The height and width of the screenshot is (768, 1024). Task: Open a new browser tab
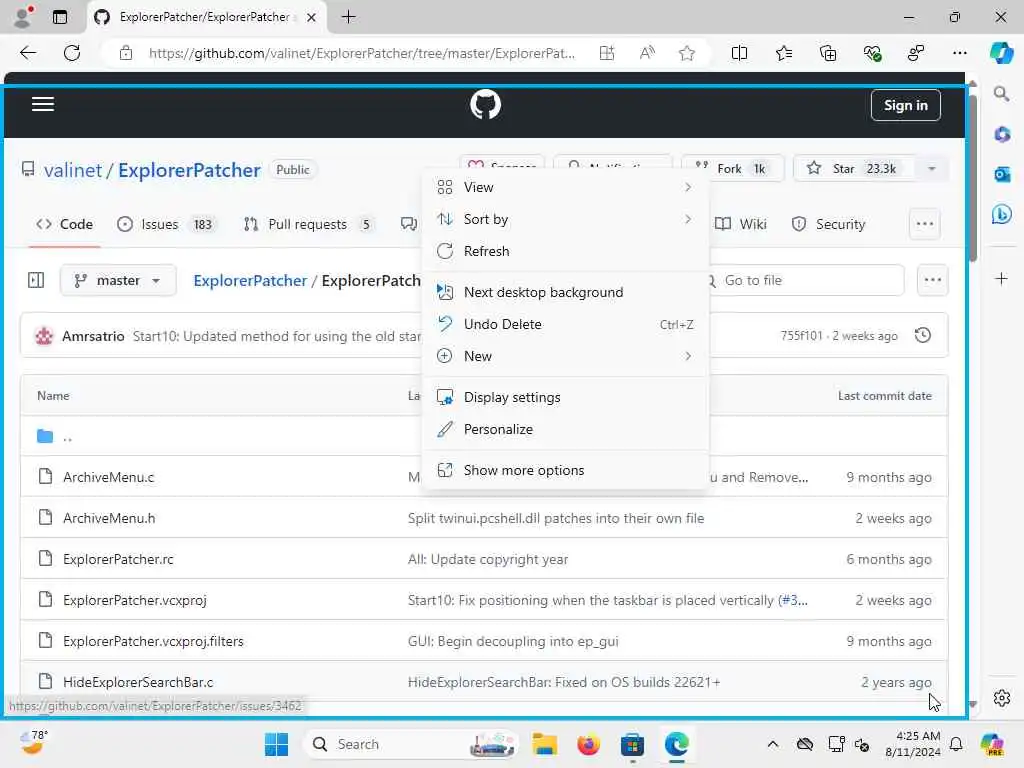tap(349, 17)
